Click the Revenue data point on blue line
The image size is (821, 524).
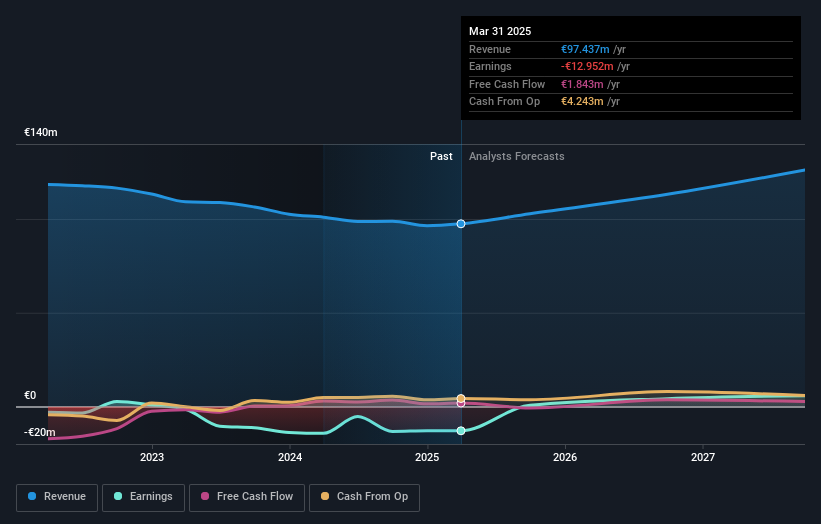pos(461,224)
